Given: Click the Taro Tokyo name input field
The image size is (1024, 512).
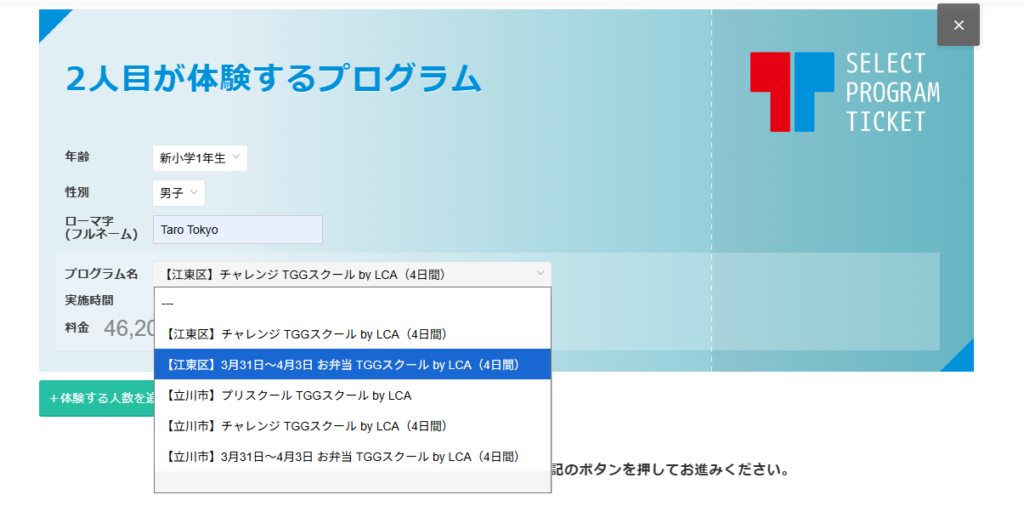Looking at the screenshot, I should 238,230.
